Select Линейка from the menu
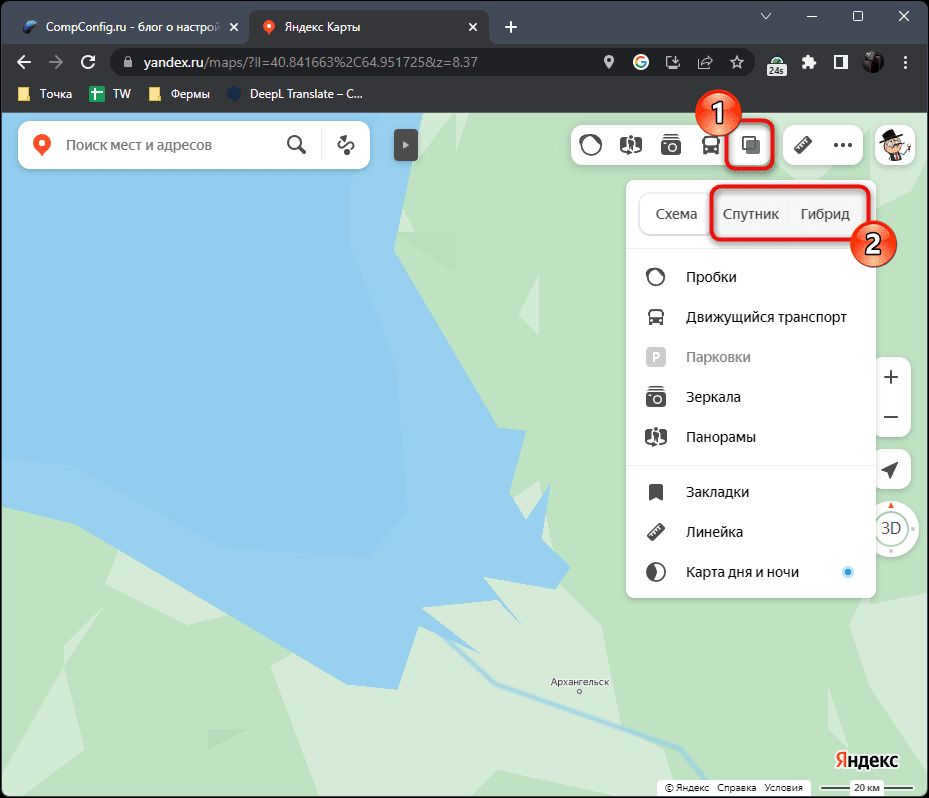This screenshot has width=929, height=798. coord(751,532)
